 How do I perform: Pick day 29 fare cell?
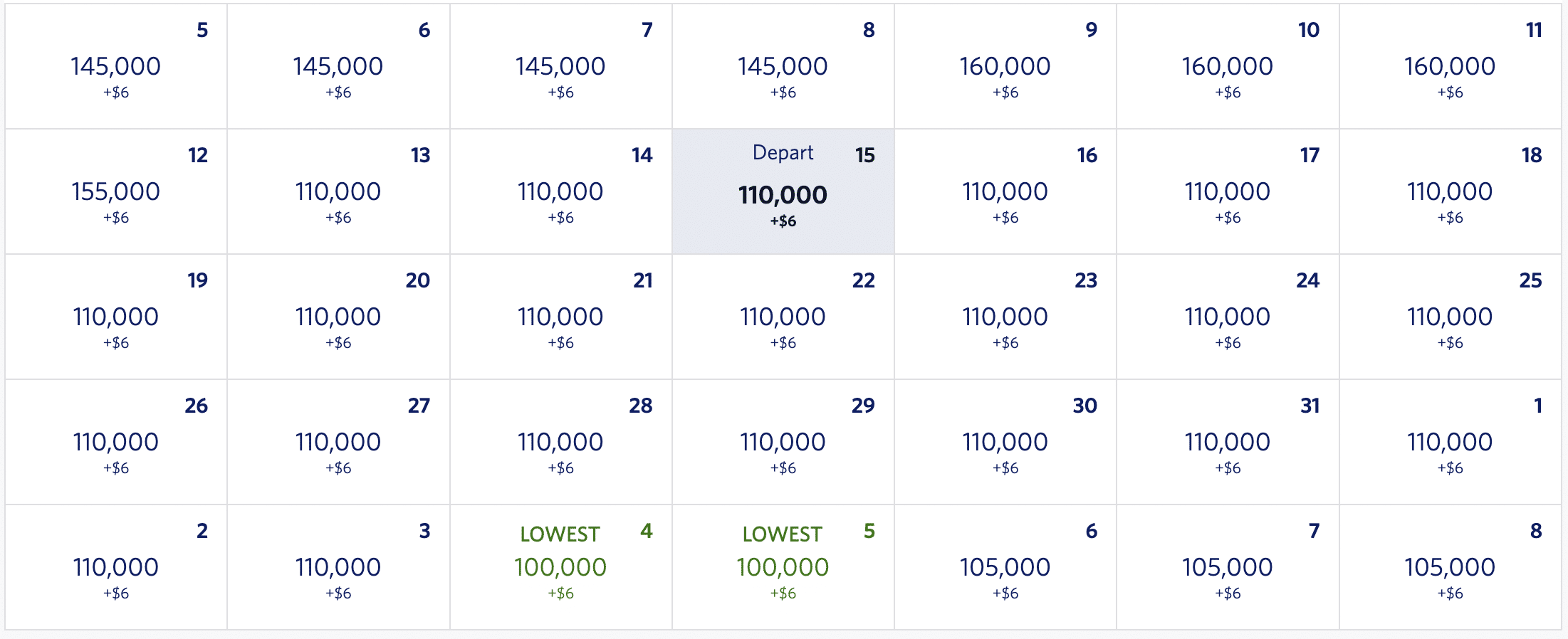tap(783, 443)
